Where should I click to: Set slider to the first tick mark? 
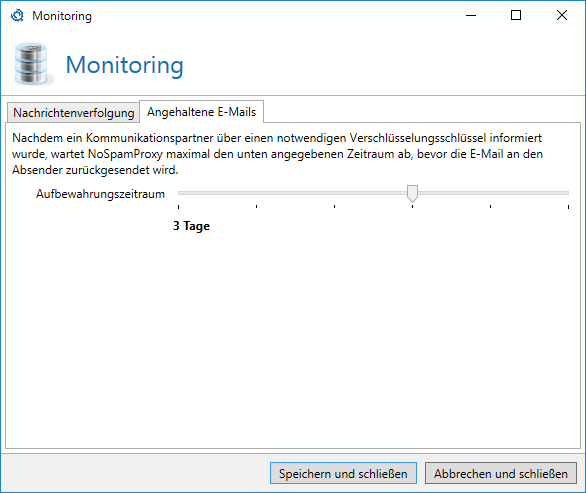click(179, 193)
